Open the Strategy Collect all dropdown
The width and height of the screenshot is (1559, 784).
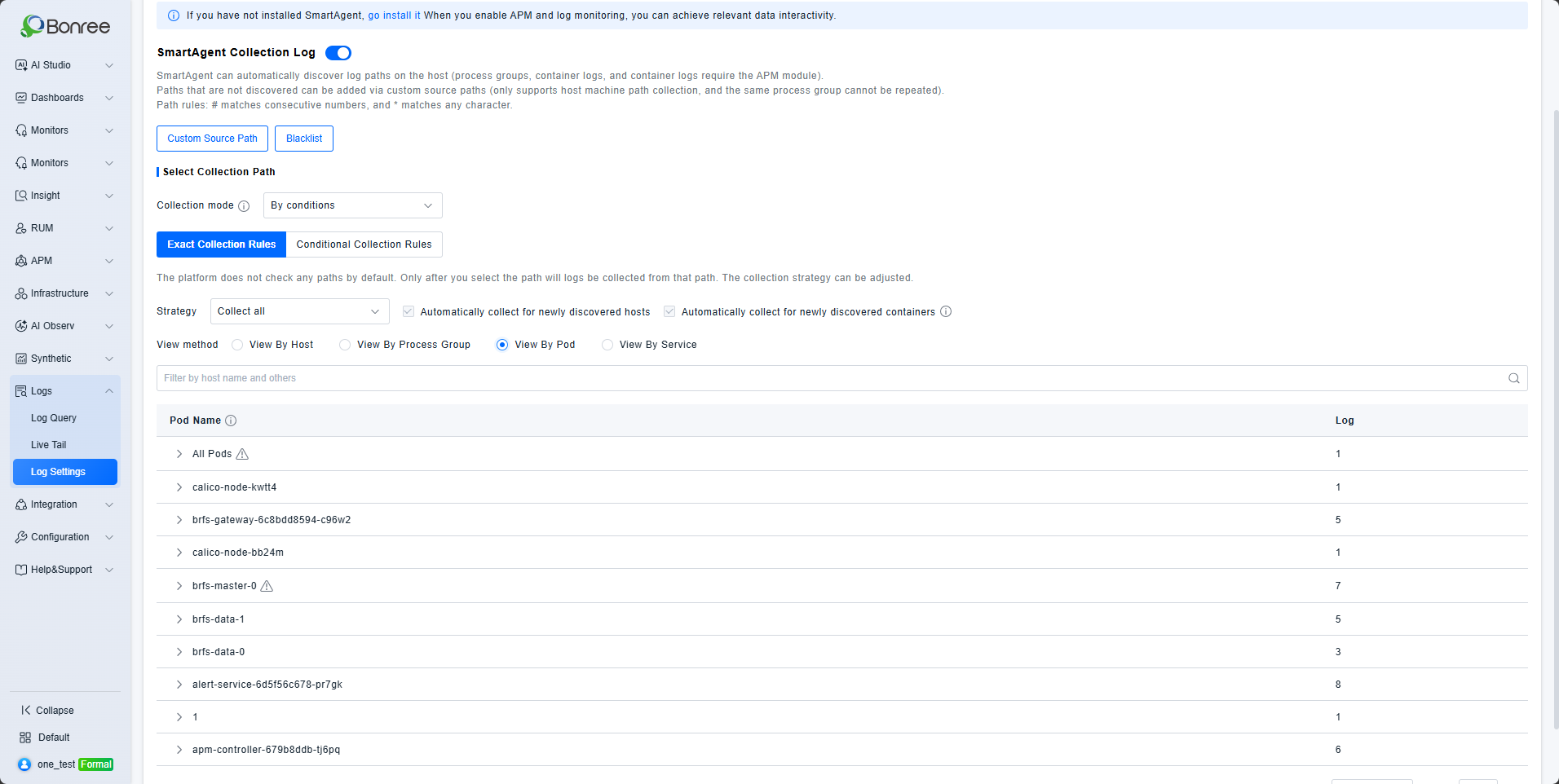300,311
